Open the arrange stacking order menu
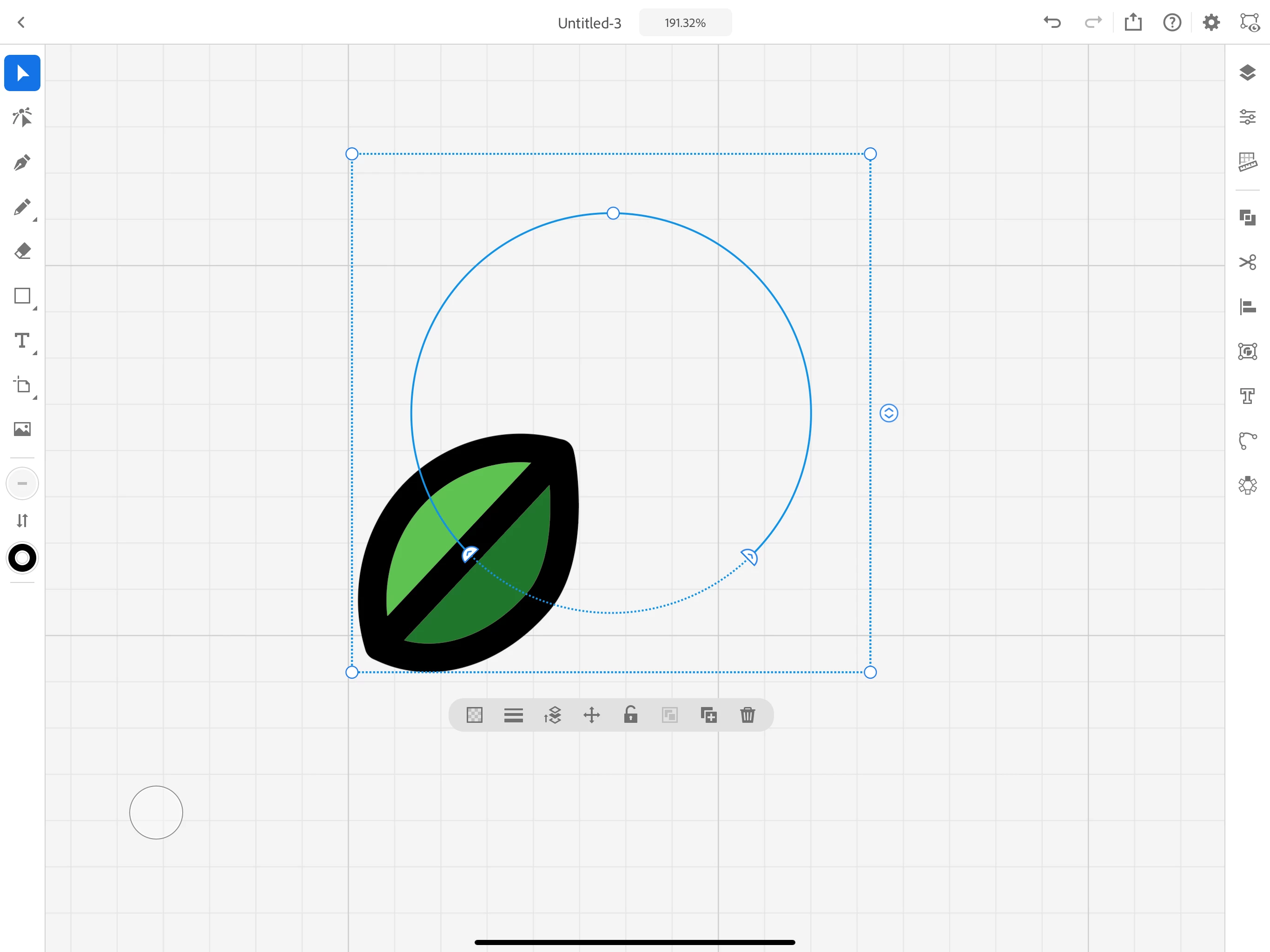Image resolution: width=1270 pixels, height=952 pixels. pyautogui.click(x=552, y=715)
